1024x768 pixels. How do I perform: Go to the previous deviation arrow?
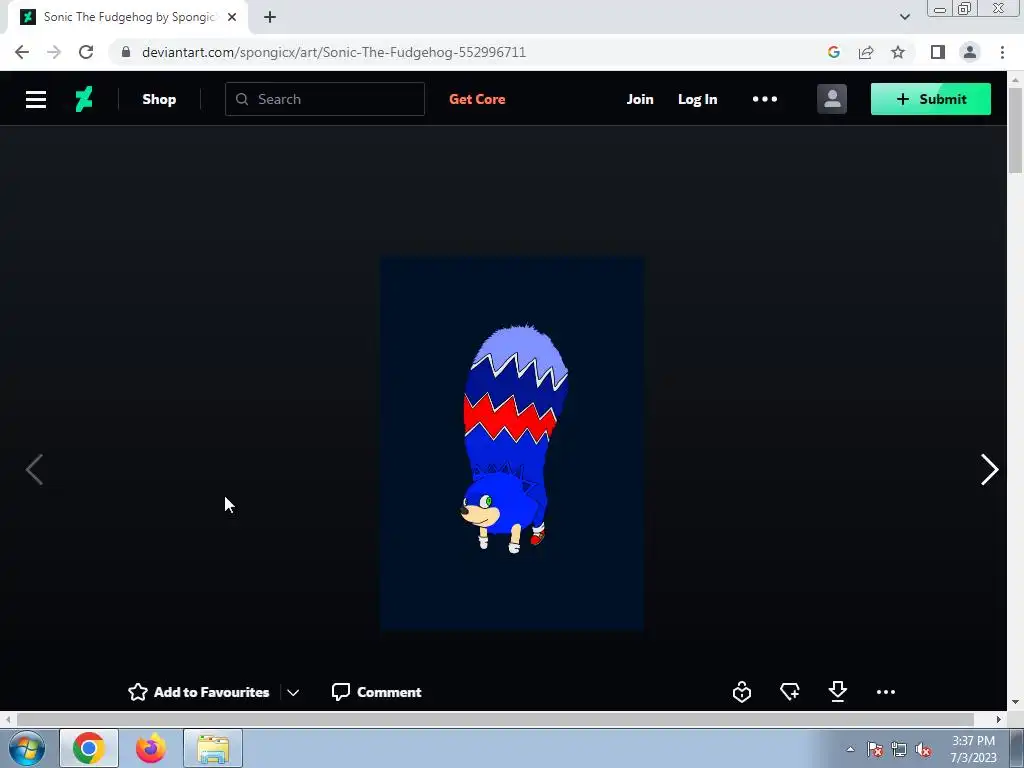tap(34, 470)
